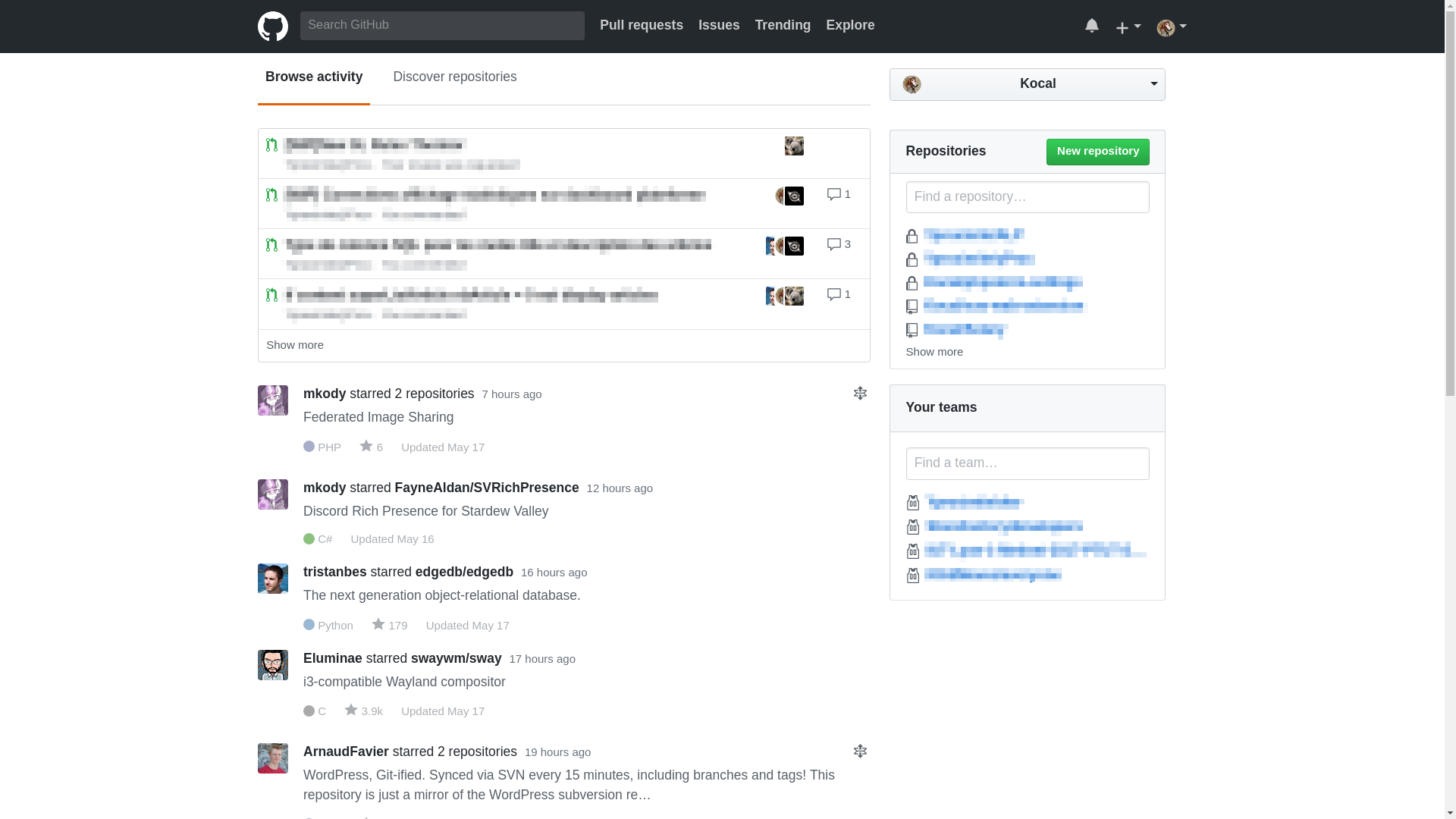Click the first private repository lock icon

point(912,236)
